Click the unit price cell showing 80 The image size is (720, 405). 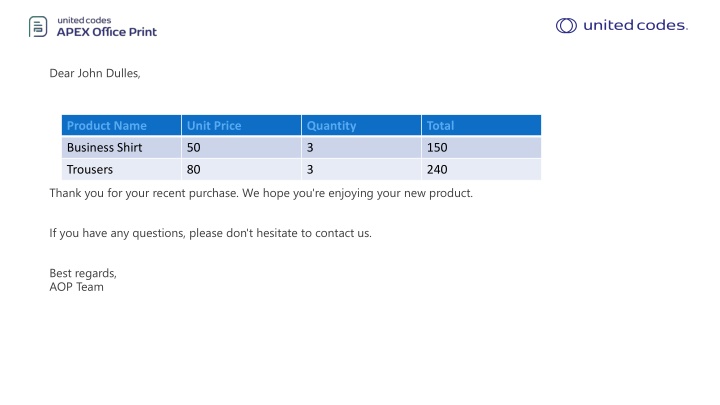point(242,169)
